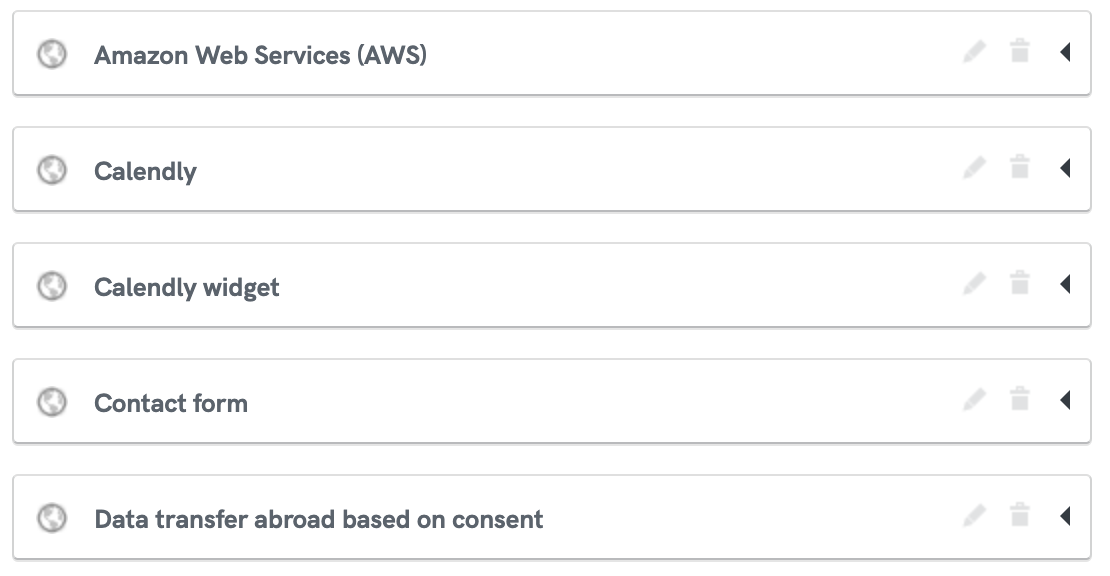
Task: Edit the Contact form entry
Action: (974, 400)
